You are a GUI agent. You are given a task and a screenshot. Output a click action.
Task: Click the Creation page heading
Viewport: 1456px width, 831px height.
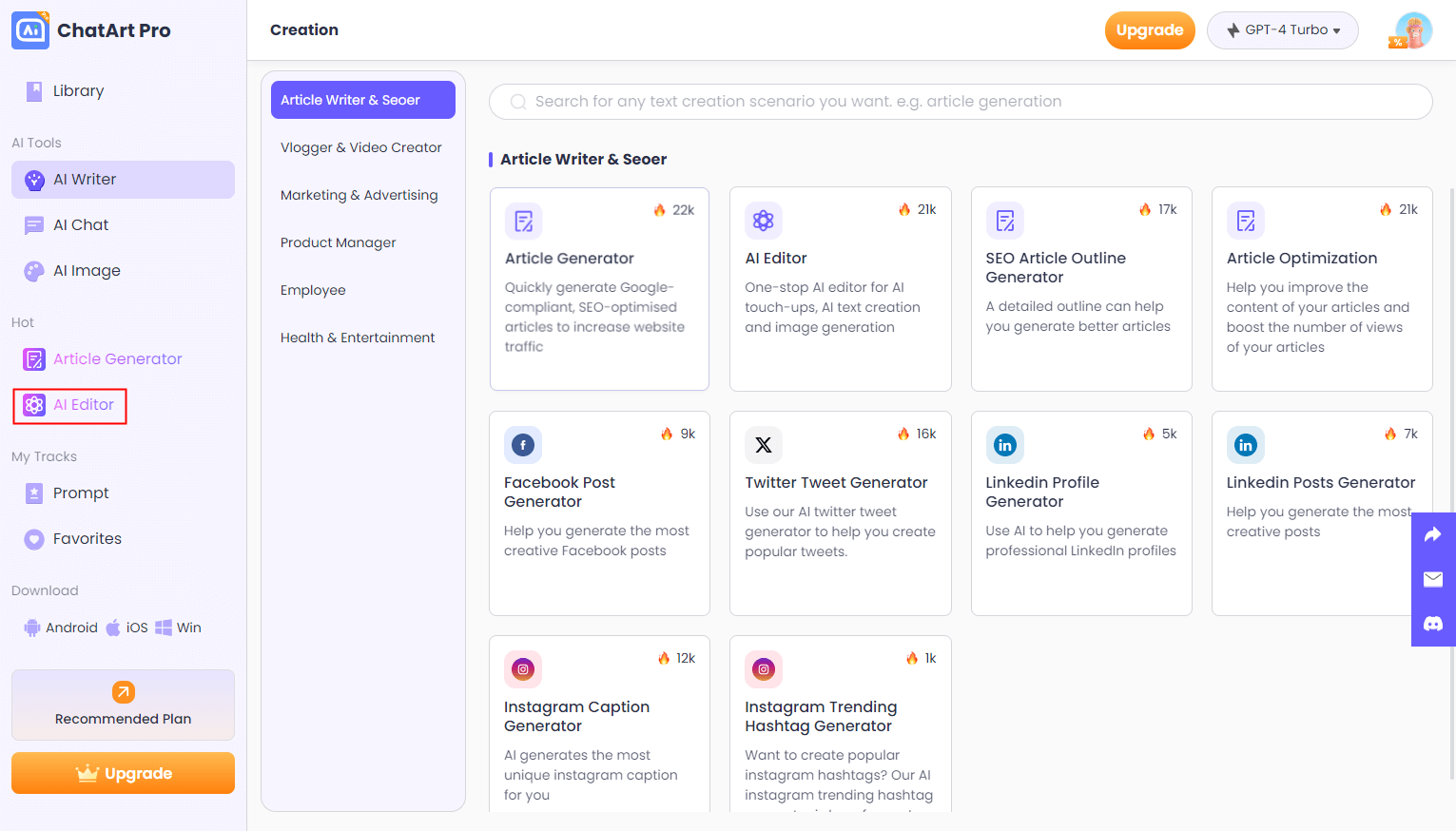point(304,30)
